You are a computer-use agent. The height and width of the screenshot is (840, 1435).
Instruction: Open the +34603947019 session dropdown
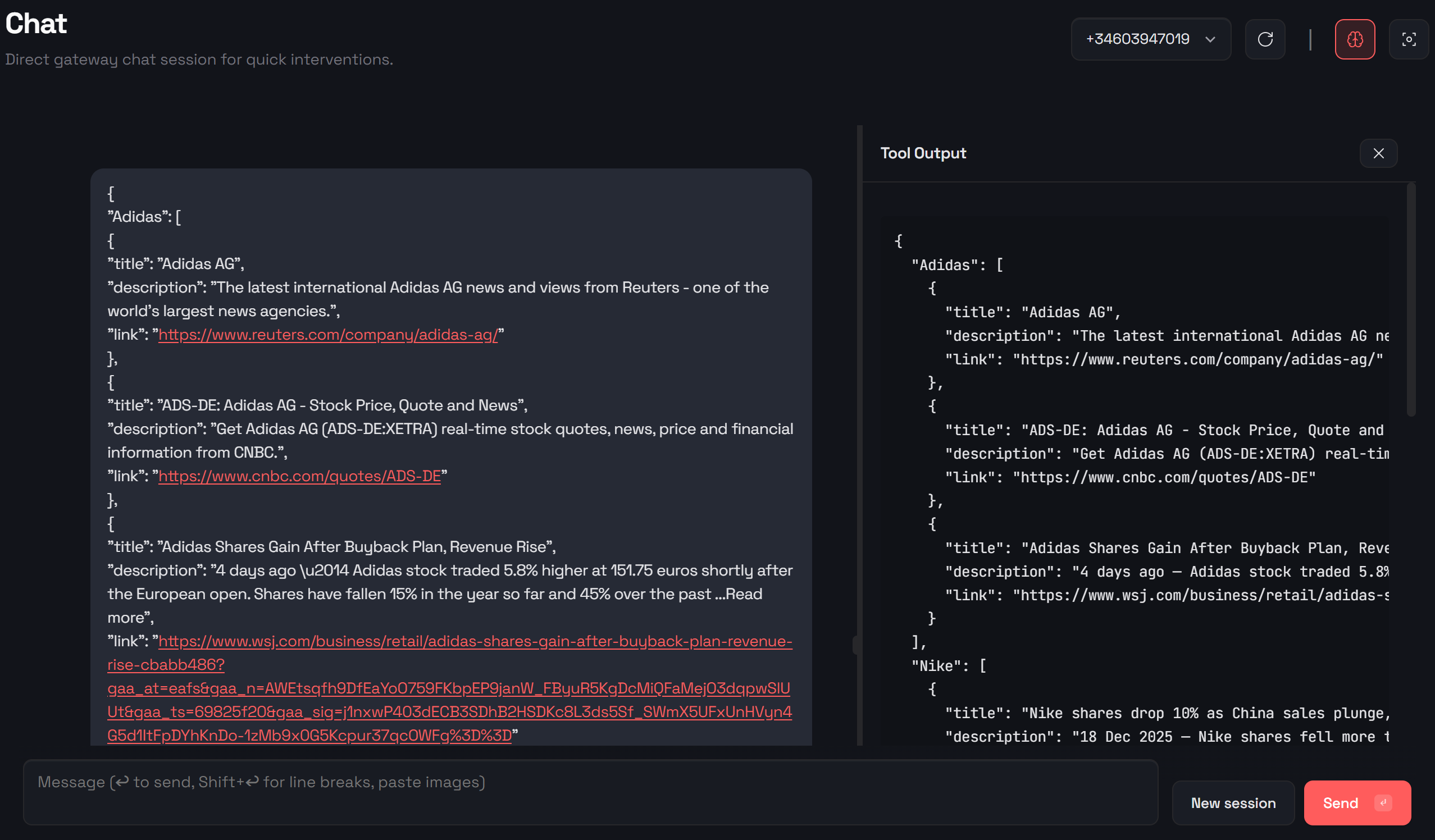pyautogui.click(x=1150, y=39)
